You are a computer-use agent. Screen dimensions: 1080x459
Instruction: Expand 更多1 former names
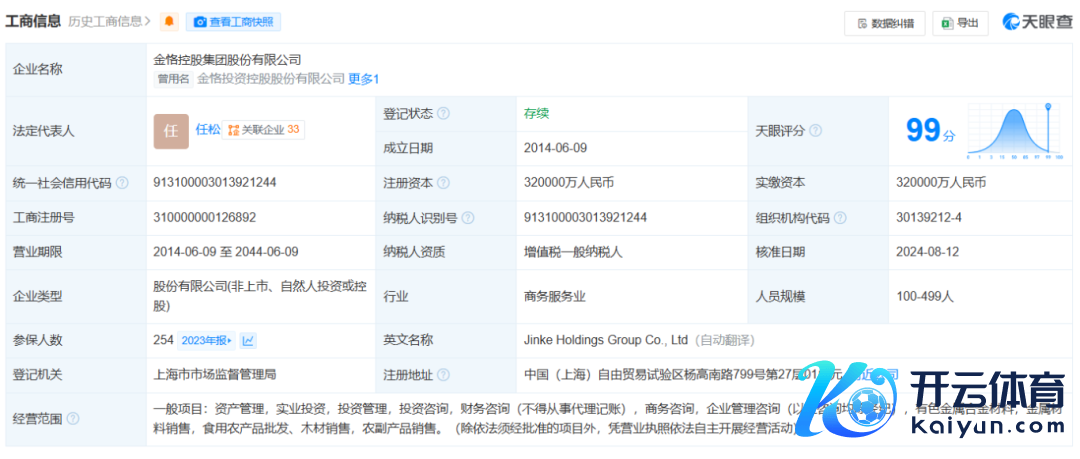[364, 79]
